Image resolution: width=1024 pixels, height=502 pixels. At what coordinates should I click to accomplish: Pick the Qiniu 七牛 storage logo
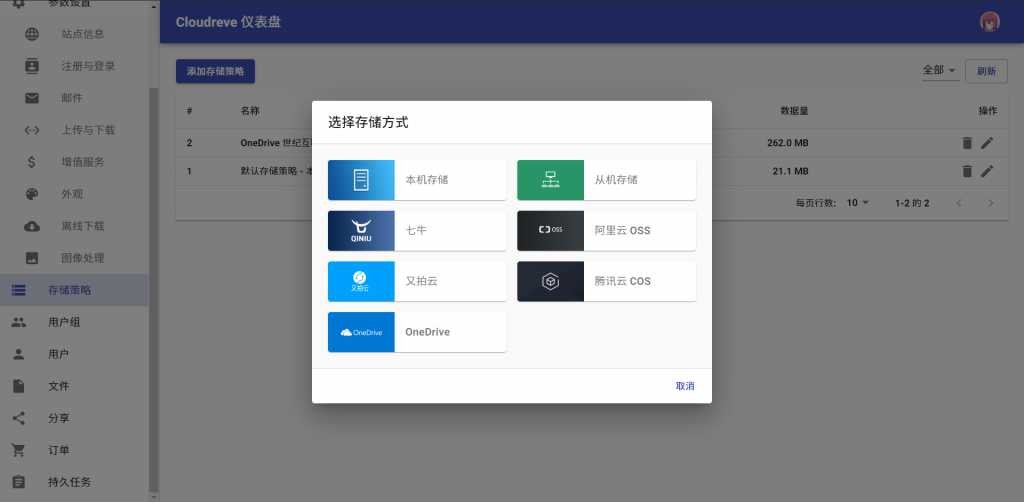coord(361,231)
